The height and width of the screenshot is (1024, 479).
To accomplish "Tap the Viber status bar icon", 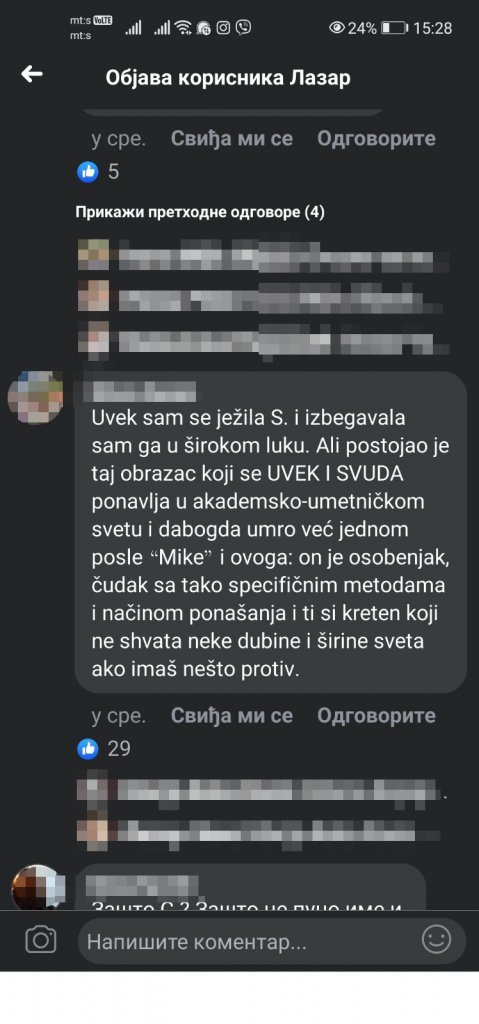I will point(244,27).
